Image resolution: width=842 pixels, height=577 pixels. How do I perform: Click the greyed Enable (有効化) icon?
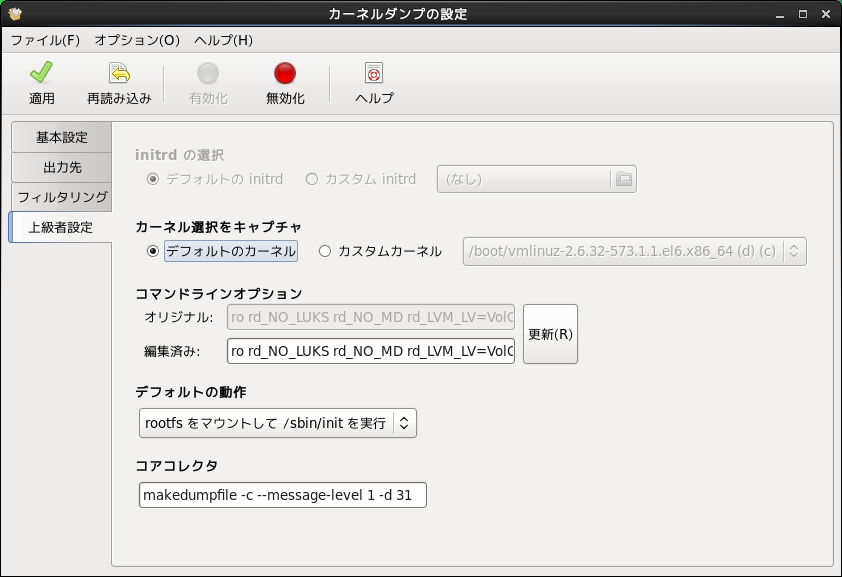(x=208, y=74)
